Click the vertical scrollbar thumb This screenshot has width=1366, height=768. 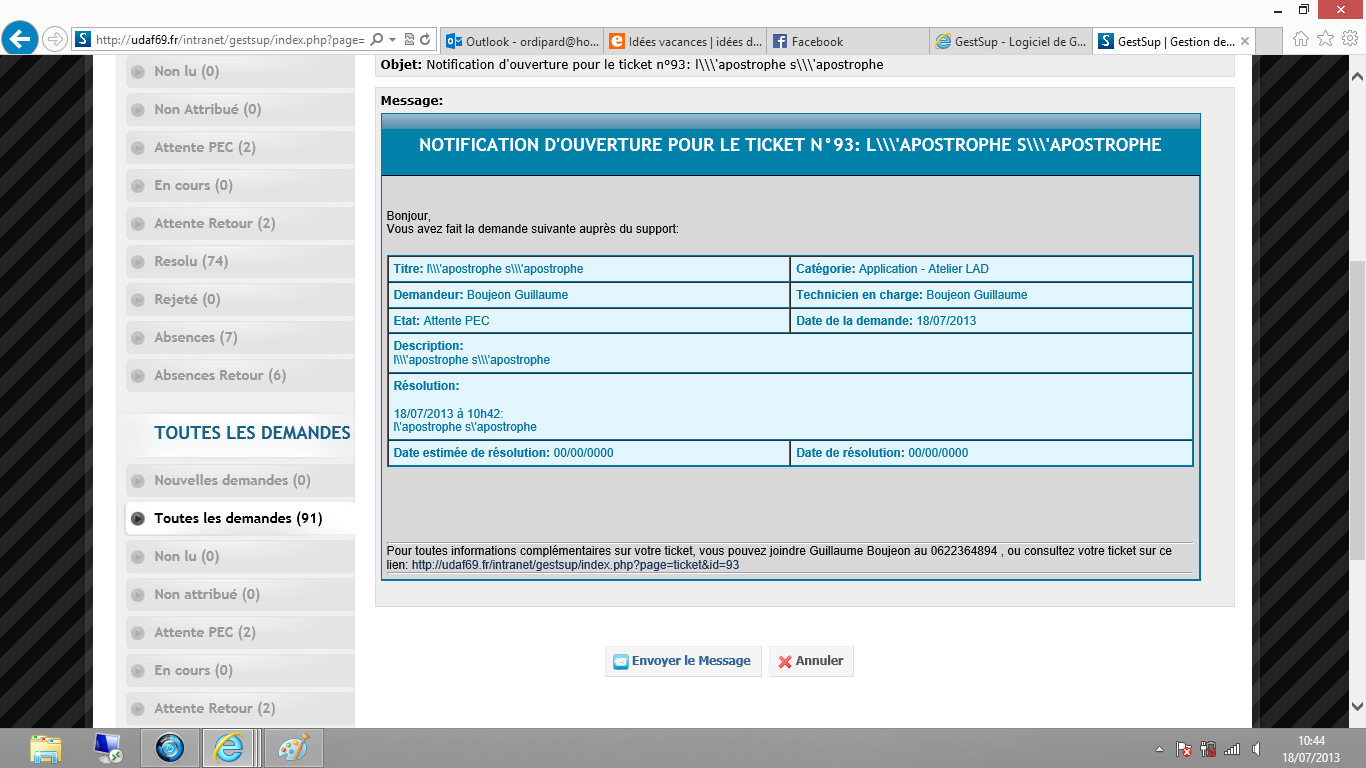click(1357, 410)
